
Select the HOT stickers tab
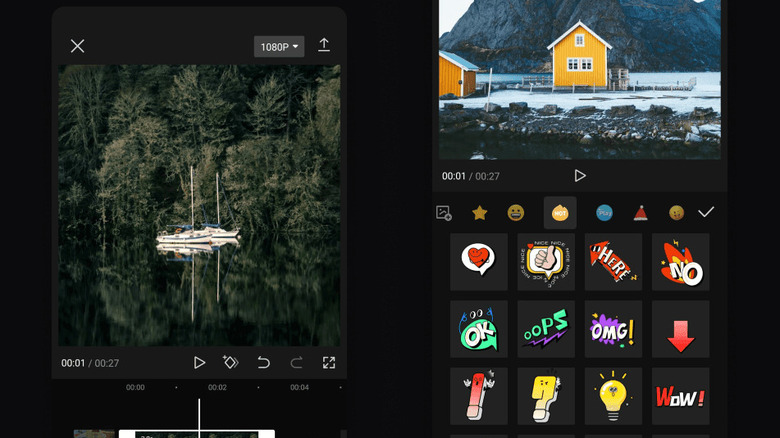pos(560,213)
